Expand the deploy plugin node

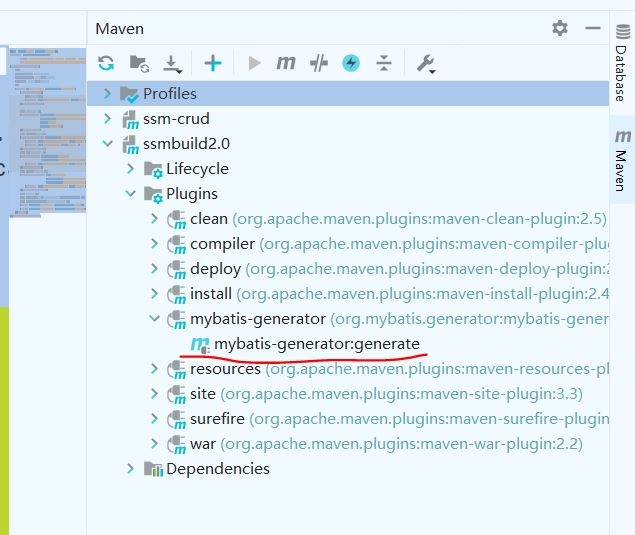[x=154, y=269]
